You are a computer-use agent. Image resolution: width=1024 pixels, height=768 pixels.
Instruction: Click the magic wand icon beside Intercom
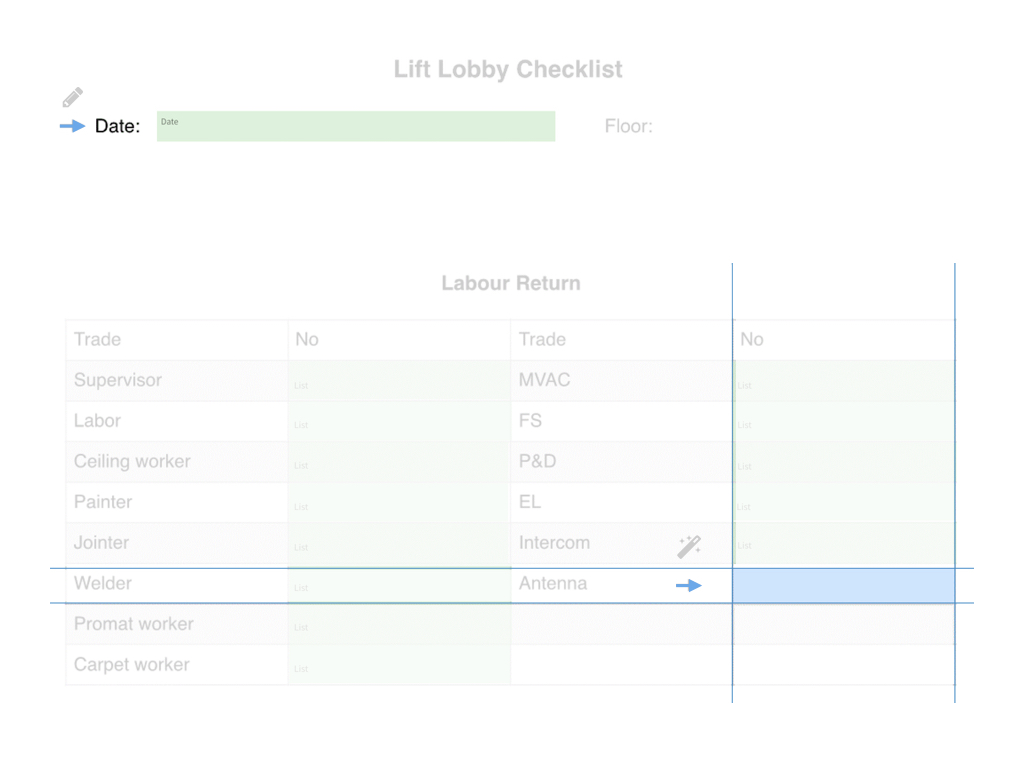[689, 547]
